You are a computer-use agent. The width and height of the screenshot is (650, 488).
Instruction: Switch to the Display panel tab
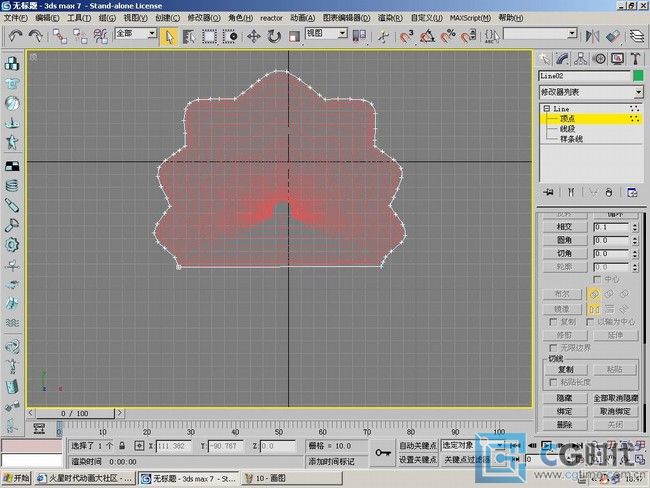pos(618,59)
